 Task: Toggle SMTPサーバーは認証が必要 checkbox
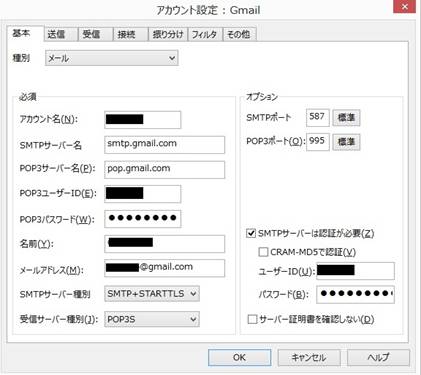[251, 233]
